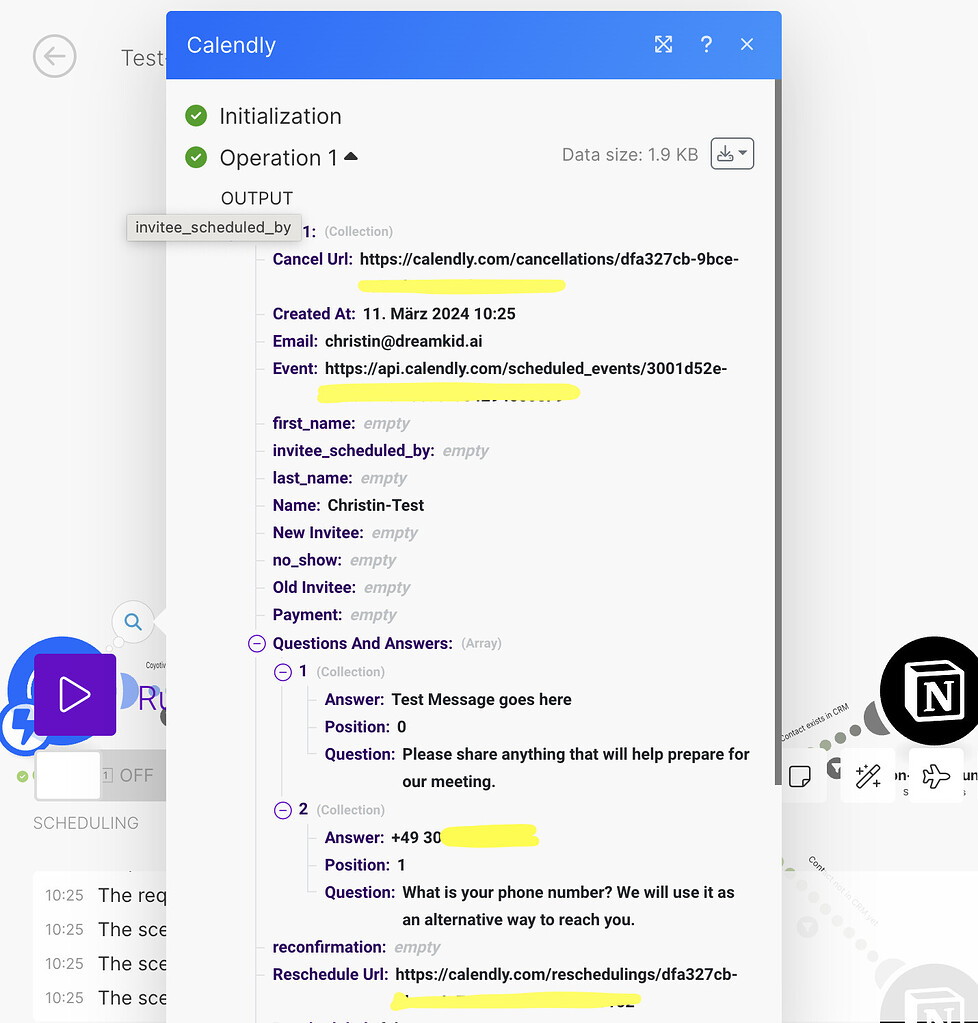Viewport: 978px width, 1023px height.
Task: Open the help question mark in Calendly header
Action: [706, 44]
